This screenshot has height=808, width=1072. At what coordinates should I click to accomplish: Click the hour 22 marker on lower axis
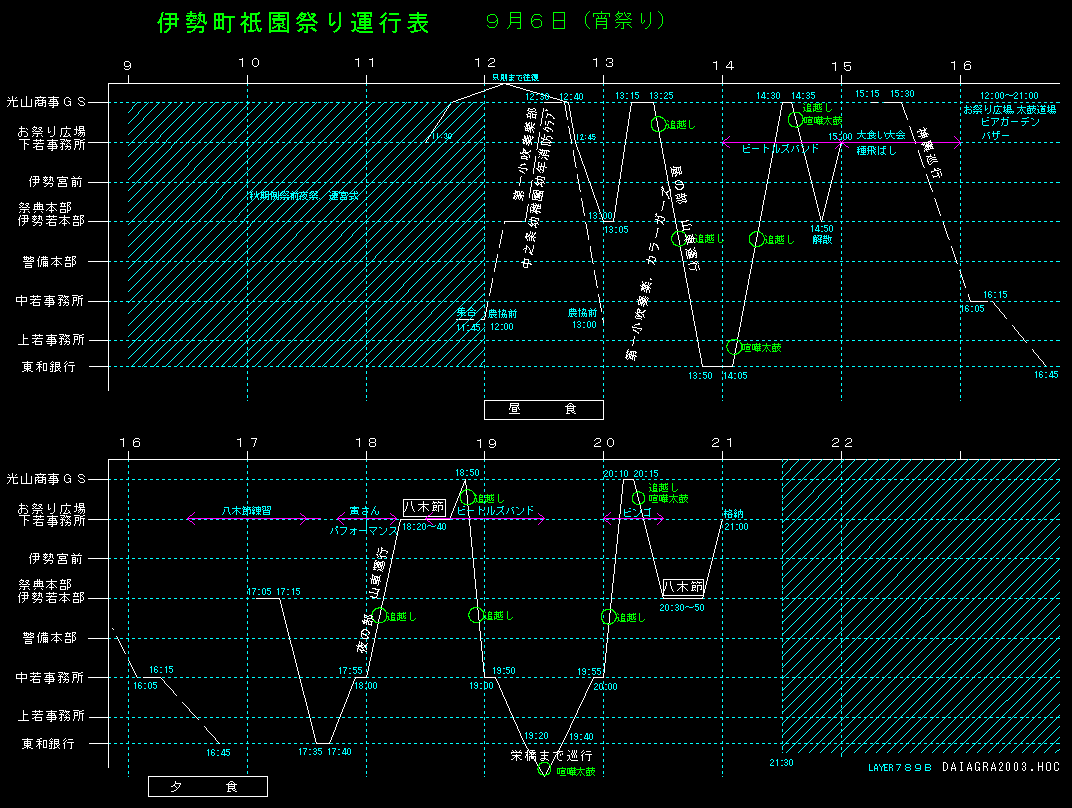point(844,443)
